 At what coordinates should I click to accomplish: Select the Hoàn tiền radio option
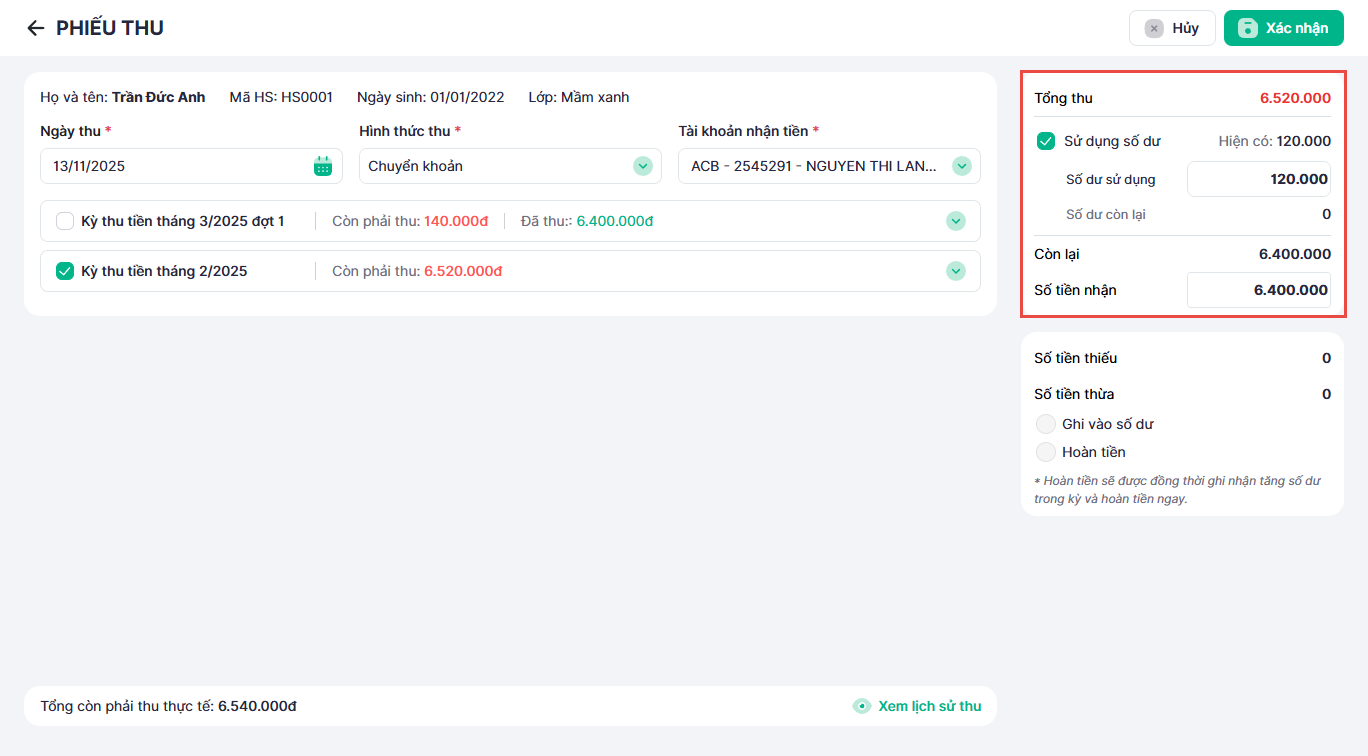pos(1046,452)
